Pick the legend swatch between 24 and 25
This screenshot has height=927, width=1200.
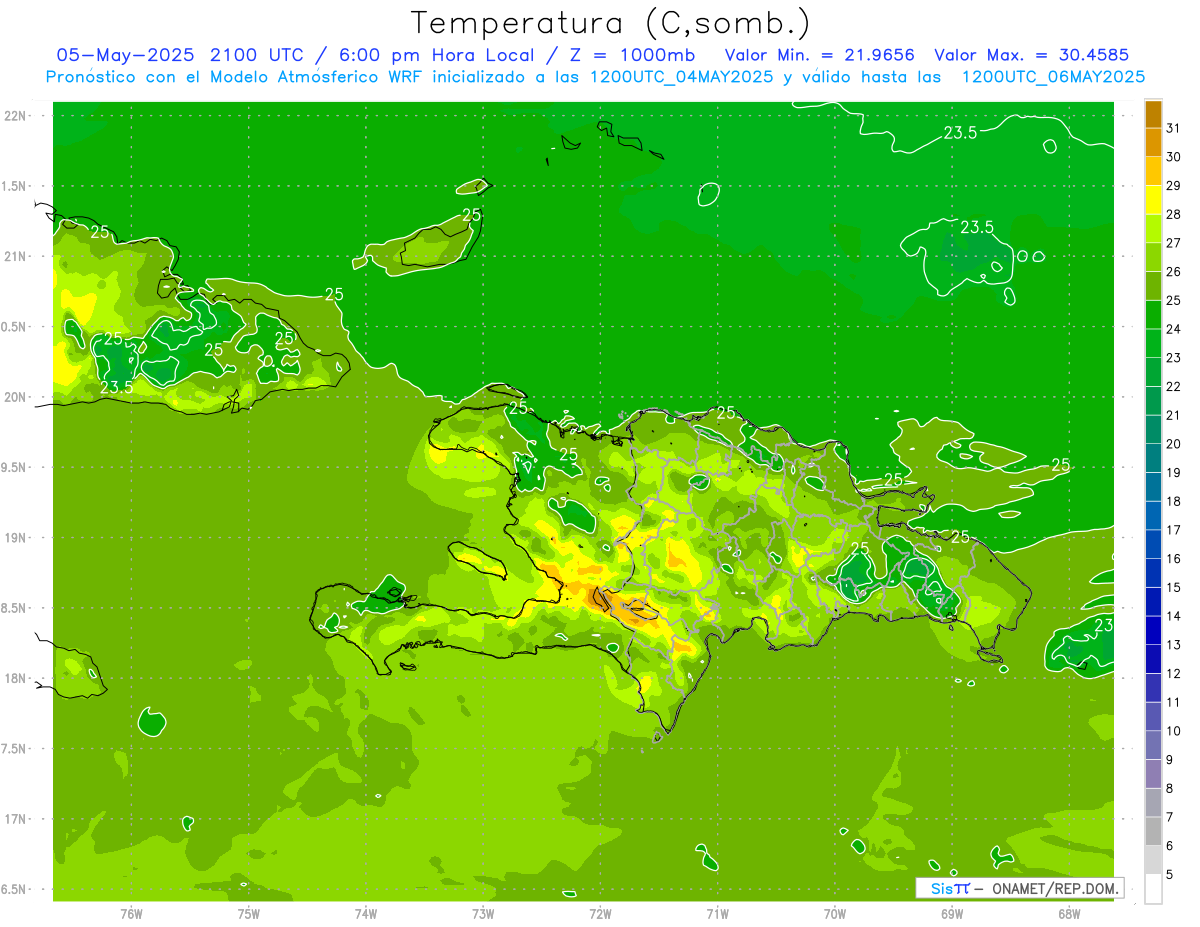click(1153, 315)
